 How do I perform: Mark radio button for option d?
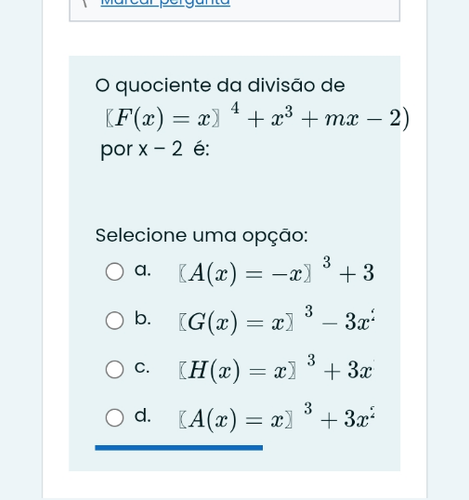tap(115, 418)
